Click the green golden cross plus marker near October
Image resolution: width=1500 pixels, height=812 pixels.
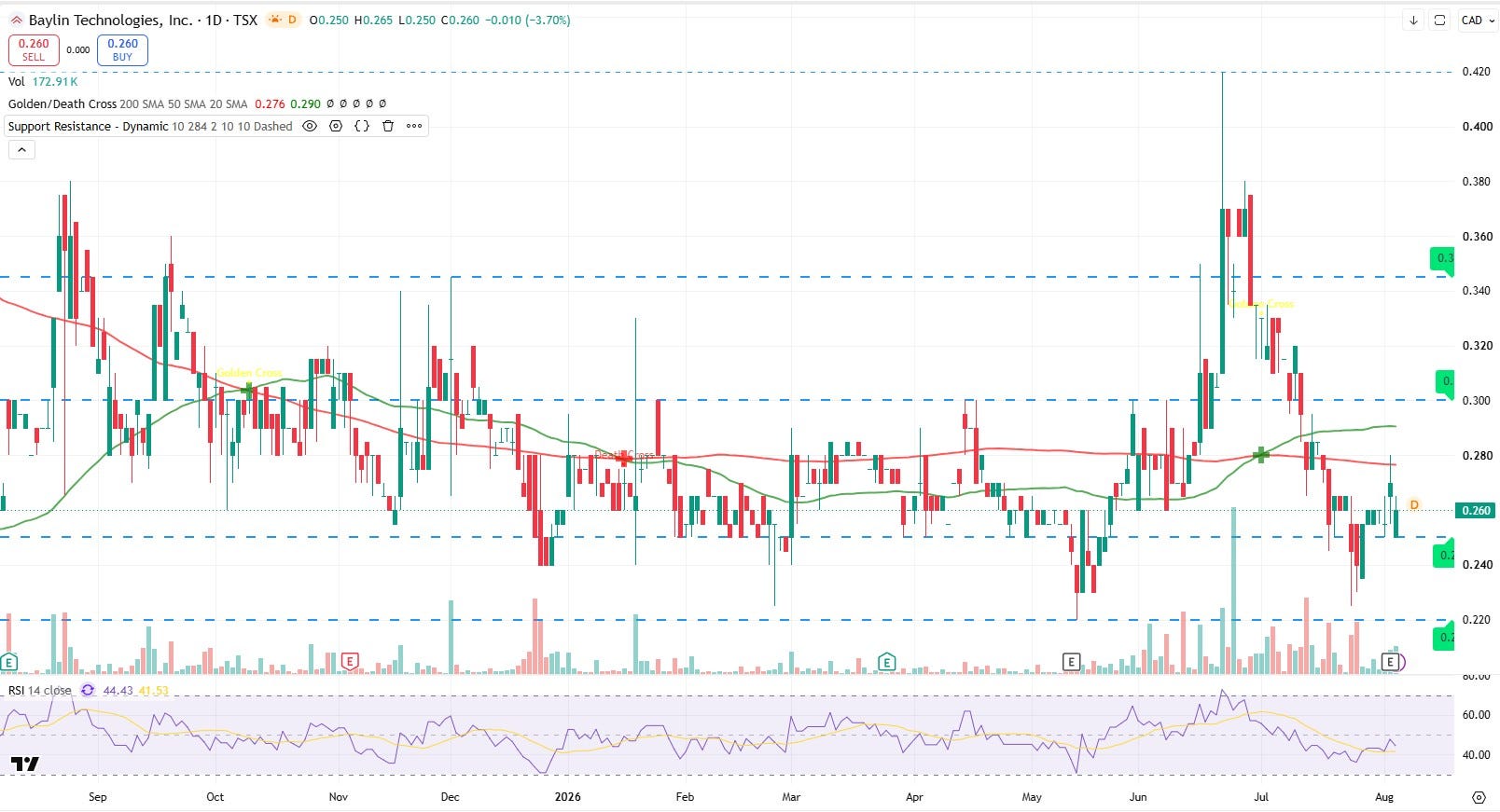pos(248,390)
